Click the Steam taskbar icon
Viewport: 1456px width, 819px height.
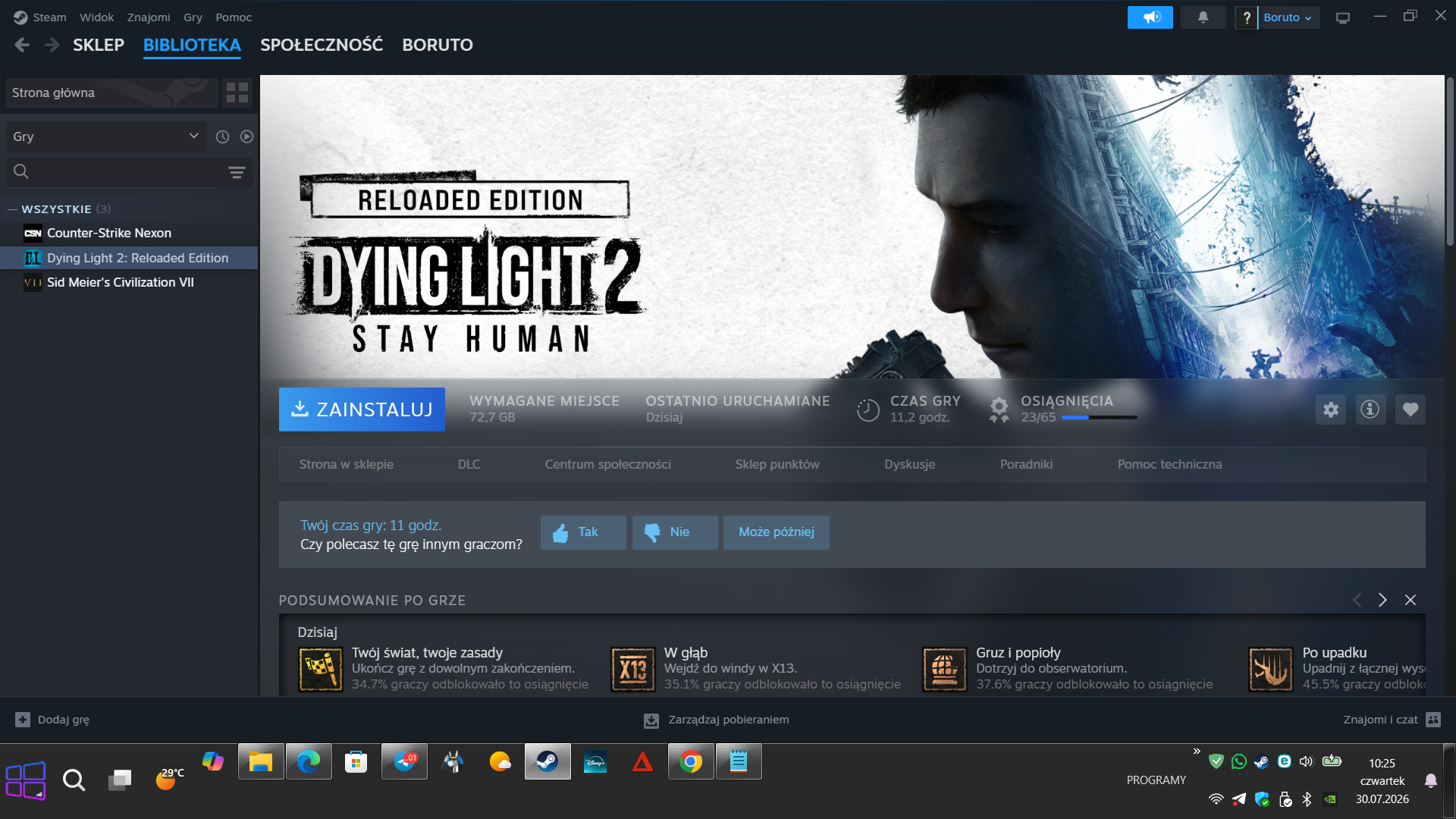pyautogui.click(x=548, y=761)
